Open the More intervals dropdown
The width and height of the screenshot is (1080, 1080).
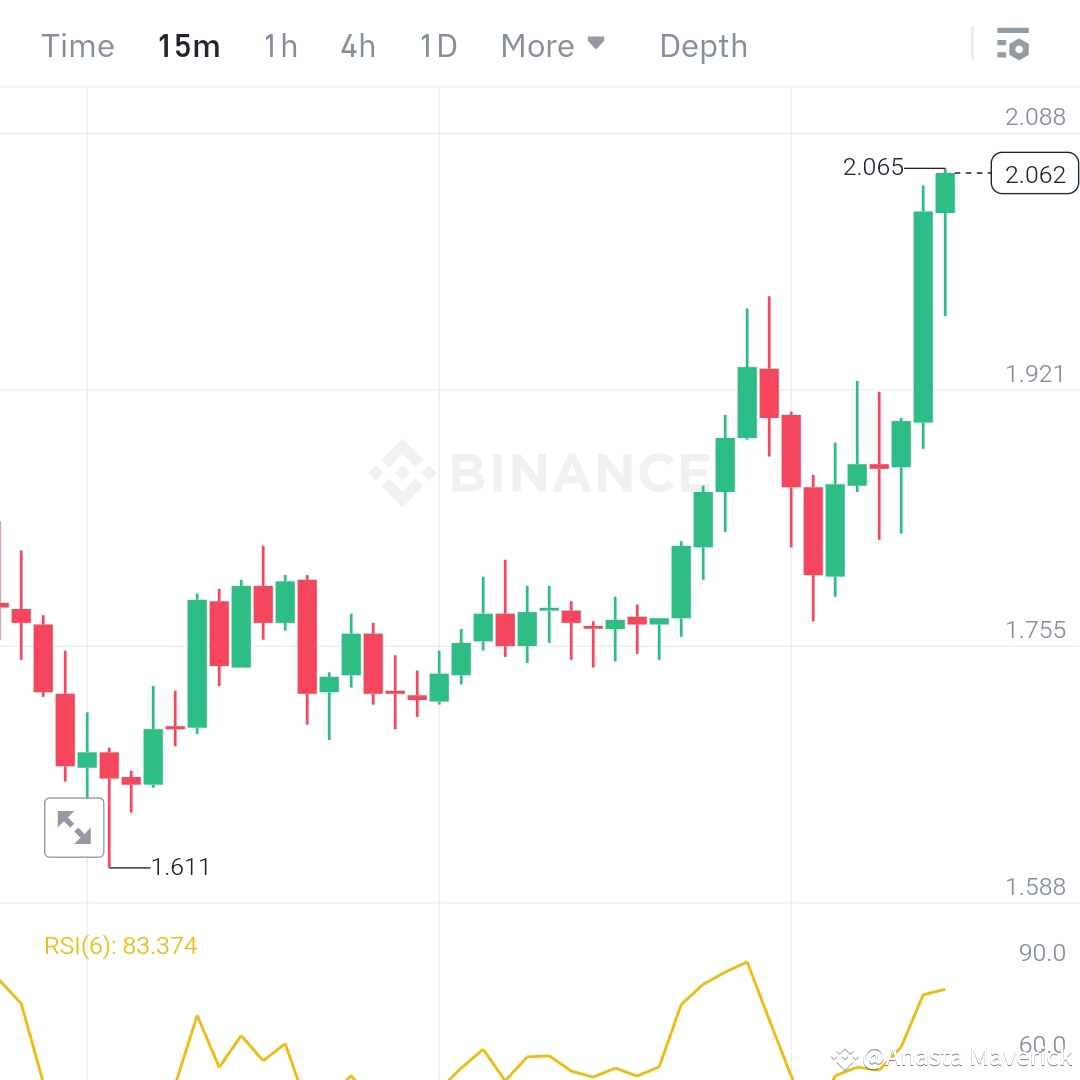tap(554, 45)
